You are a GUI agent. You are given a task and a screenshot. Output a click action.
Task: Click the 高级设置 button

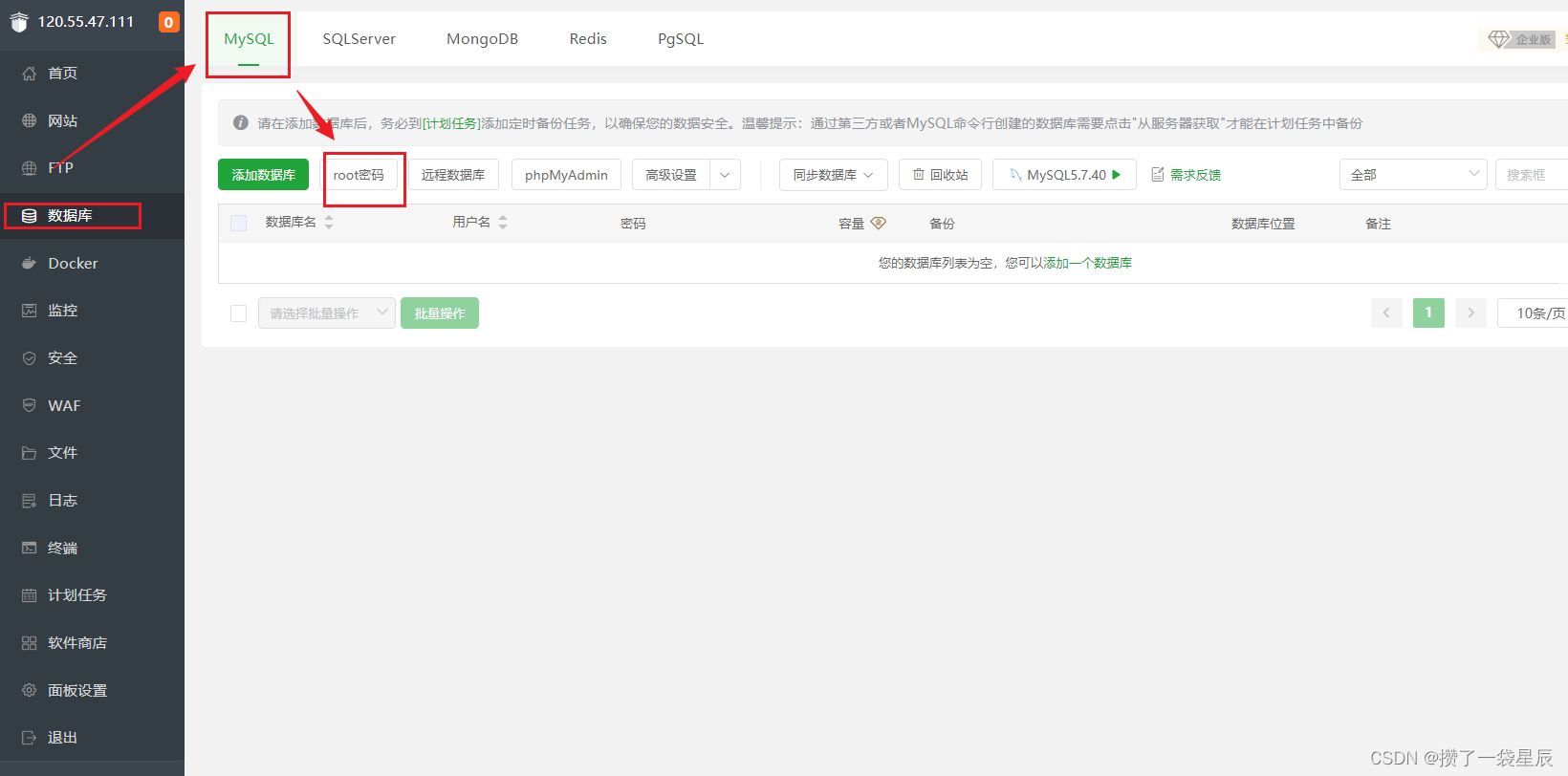[671, 175]
